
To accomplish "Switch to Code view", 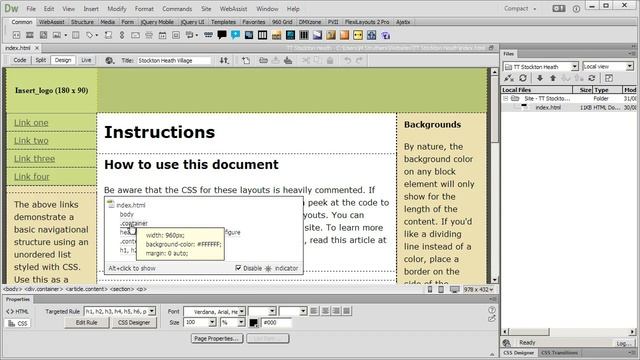I will (19, 60).
